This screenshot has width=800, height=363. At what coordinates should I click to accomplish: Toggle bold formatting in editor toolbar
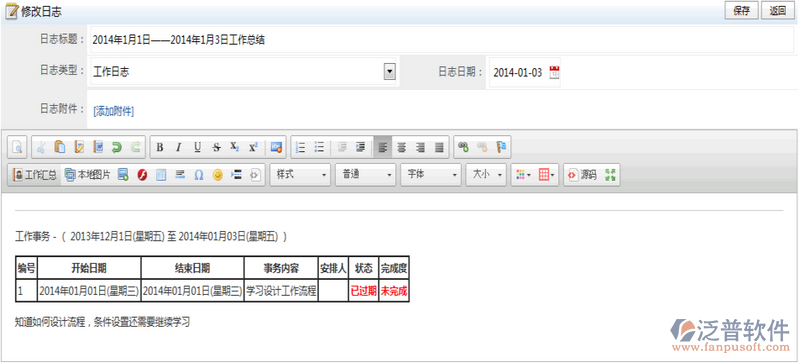[160, 148]
